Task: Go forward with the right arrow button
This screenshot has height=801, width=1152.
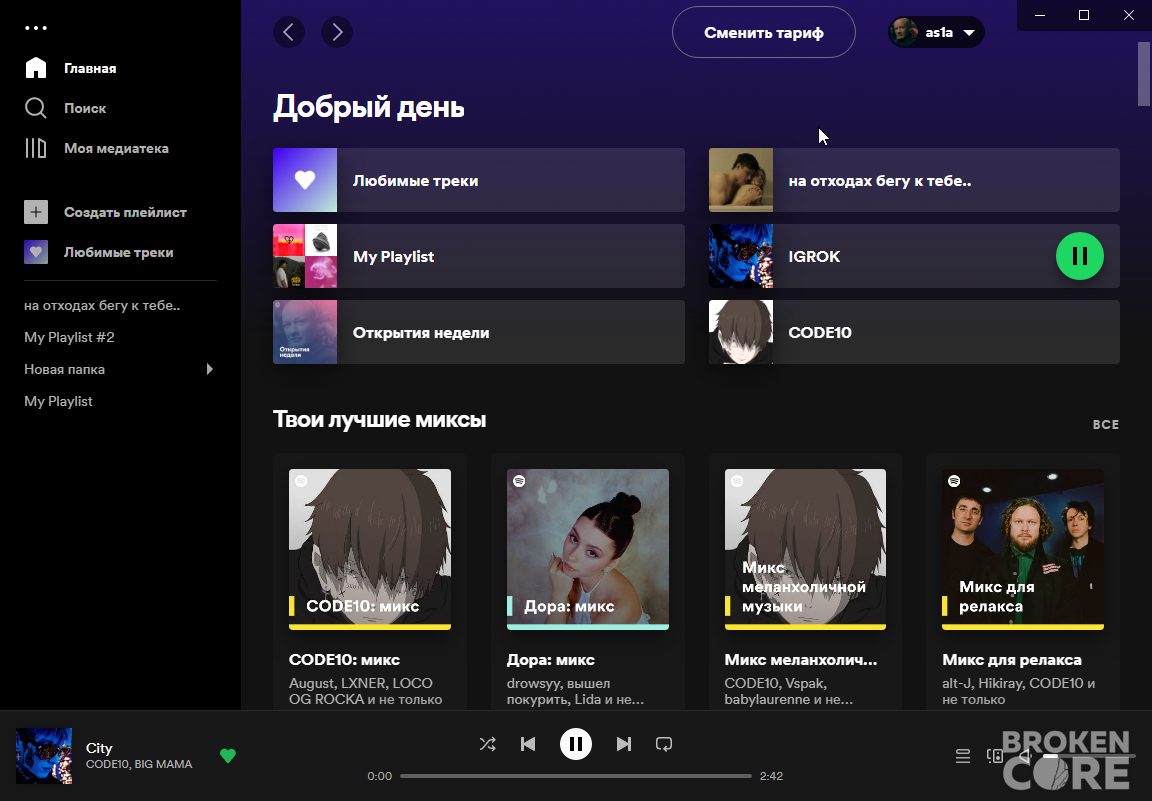Action: 337,32
